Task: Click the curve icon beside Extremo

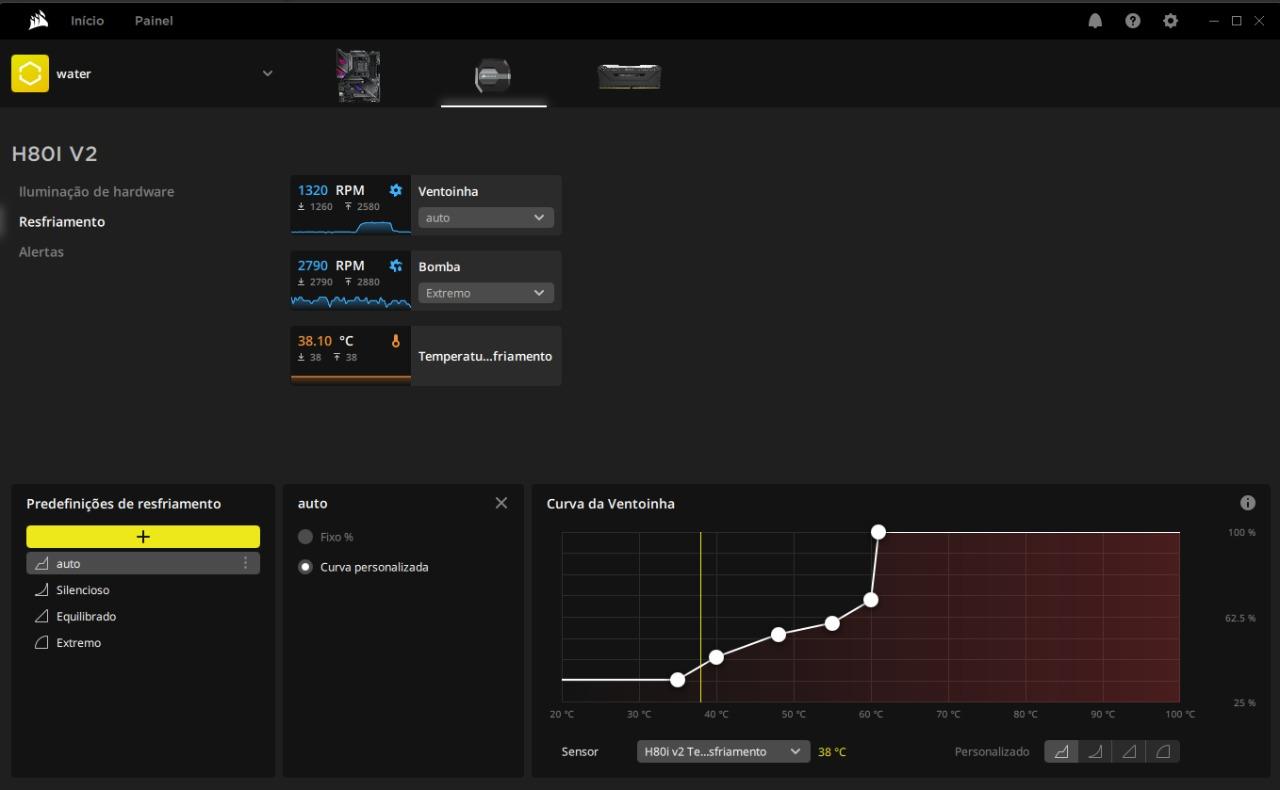Action: point(42,643)
